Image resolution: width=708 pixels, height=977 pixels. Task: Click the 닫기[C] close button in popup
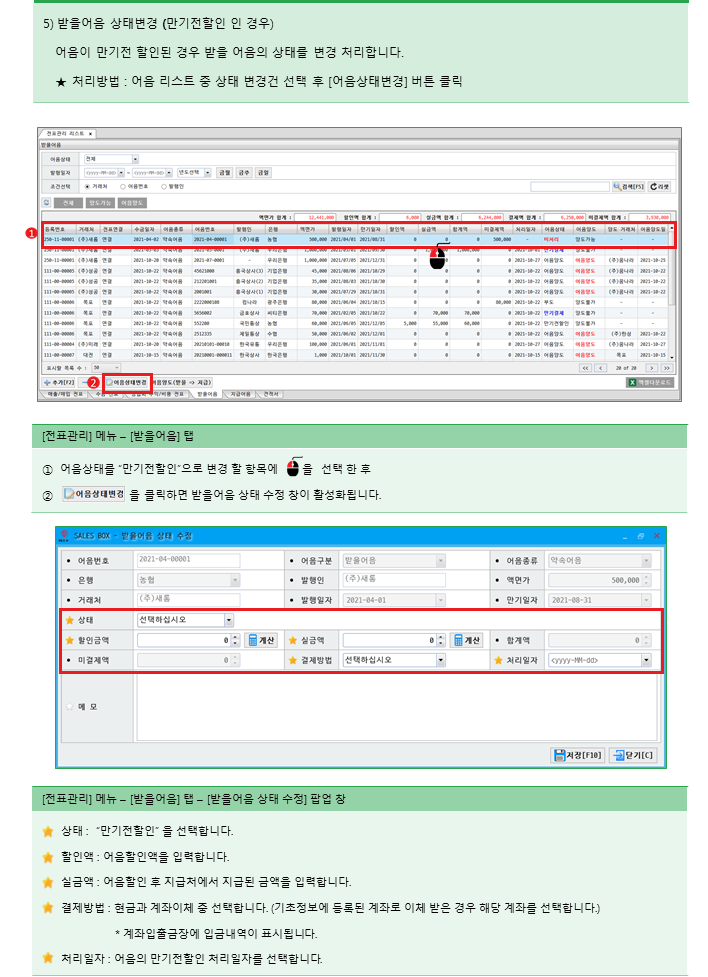click(633, 756)
